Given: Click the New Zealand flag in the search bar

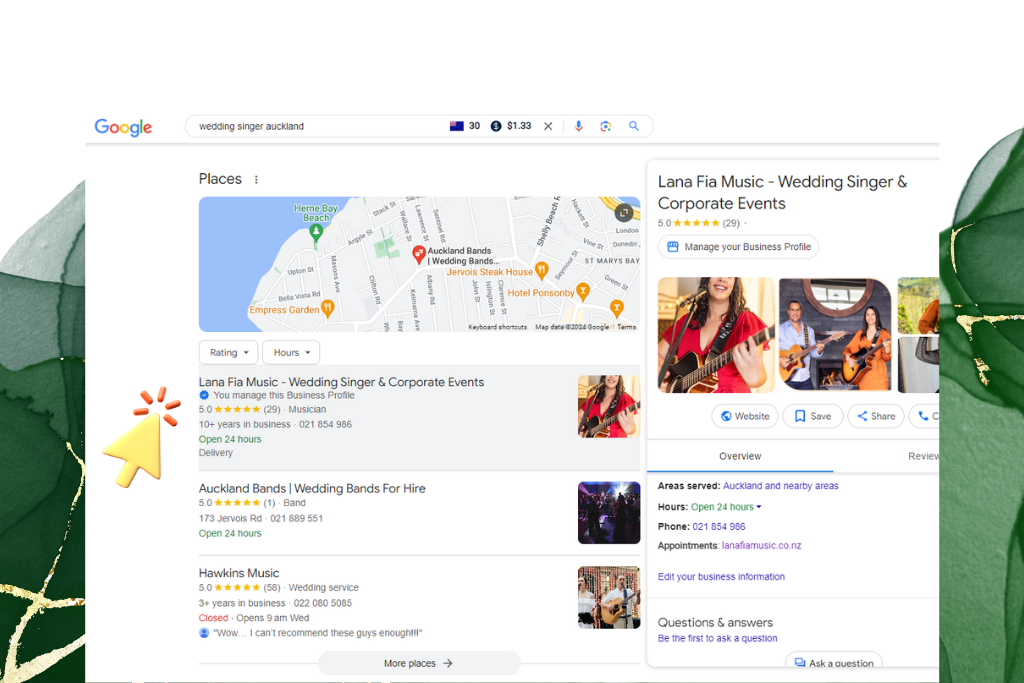Looking at the screenshot, I should (457, 126).
